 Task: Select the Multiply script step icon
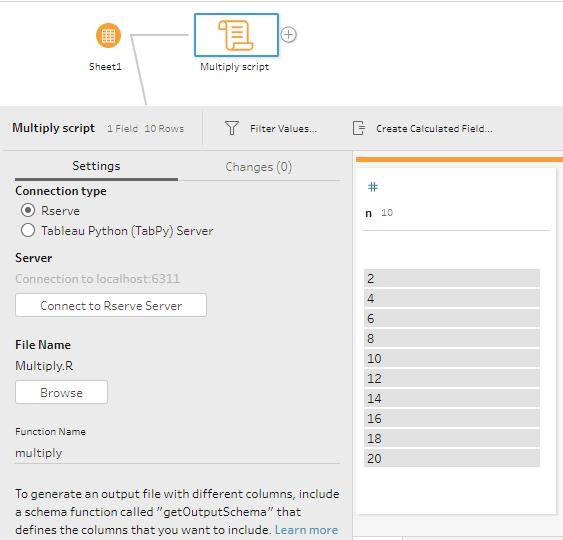pyautogui.click(x=236, y=35)
